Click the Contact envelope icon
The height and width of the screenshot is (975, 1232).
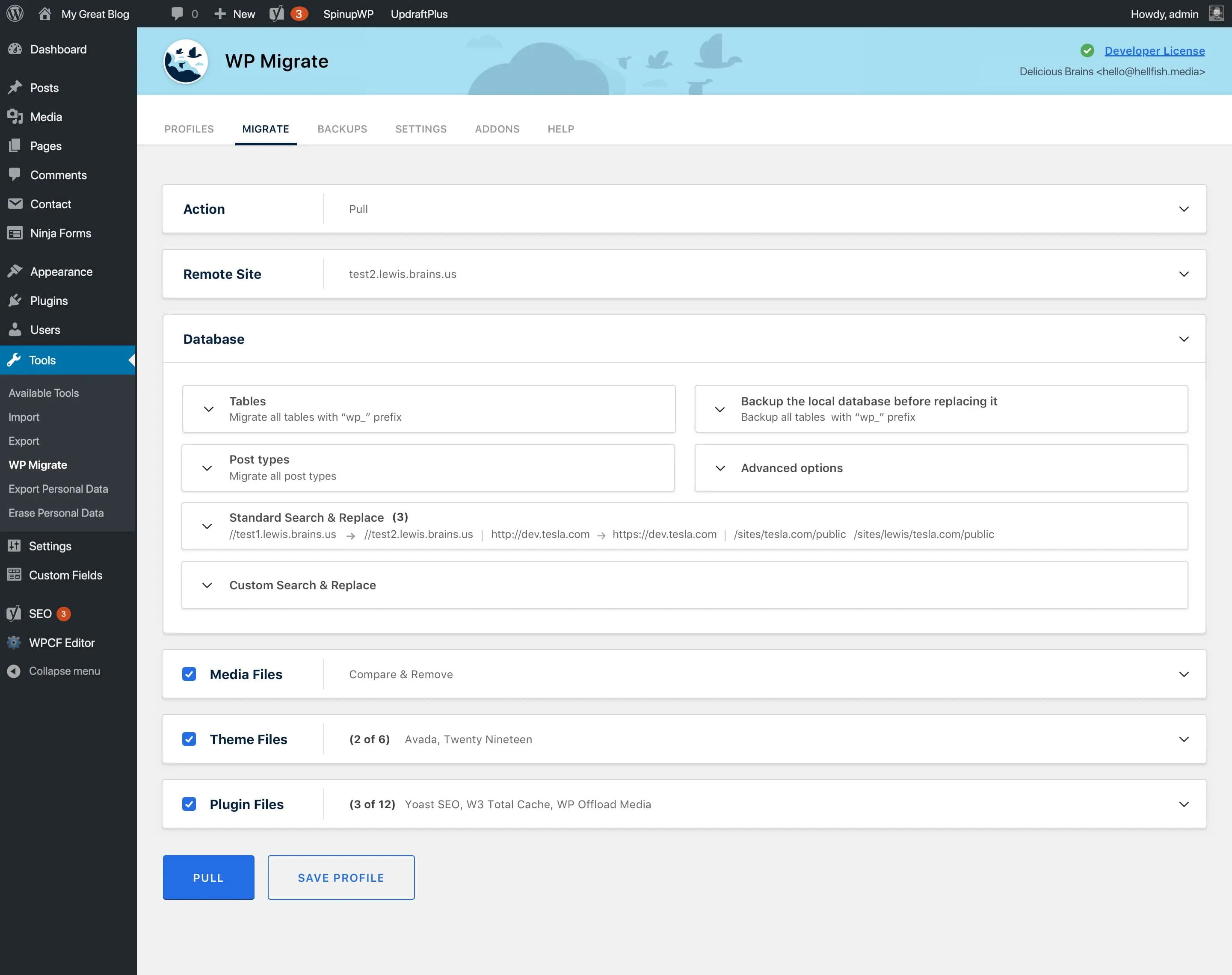coord(15,204)
